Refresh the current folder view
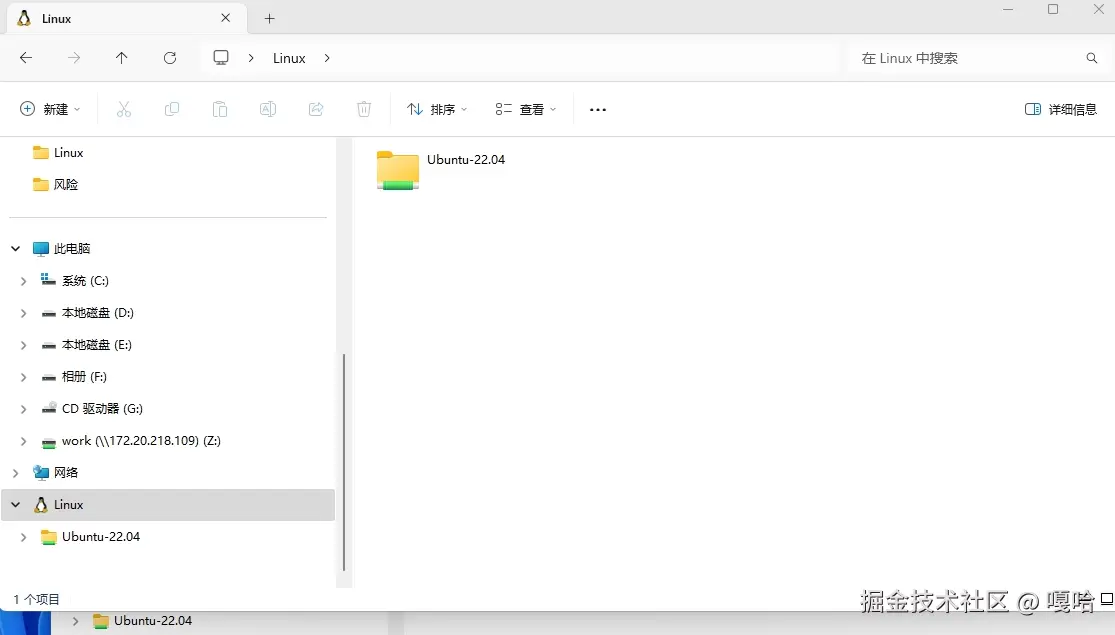 [x=170, y=58]
